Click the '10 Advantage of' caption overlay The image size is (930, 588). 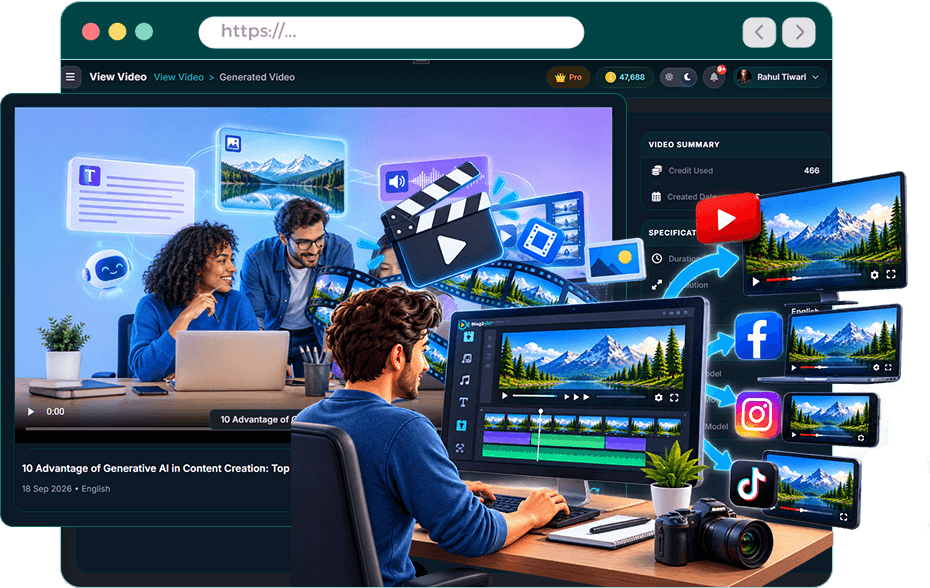254,419
